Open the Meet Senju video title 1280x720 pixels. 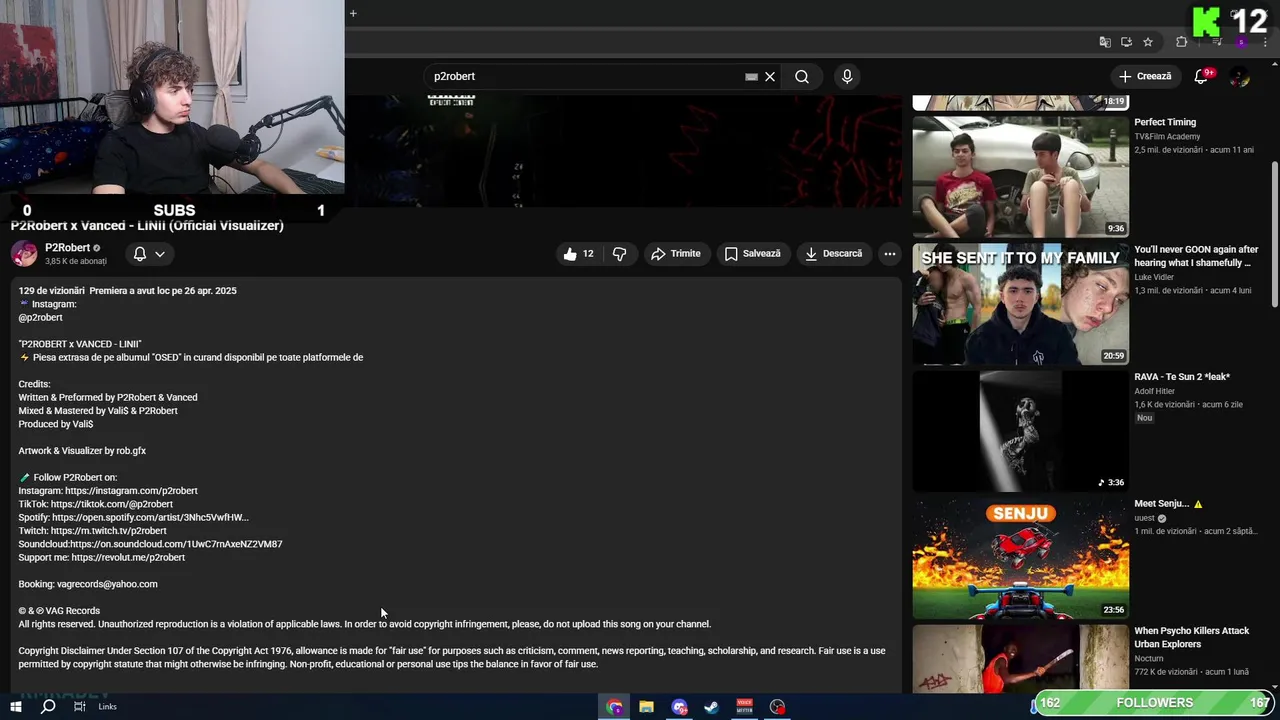coord(1168,504)
